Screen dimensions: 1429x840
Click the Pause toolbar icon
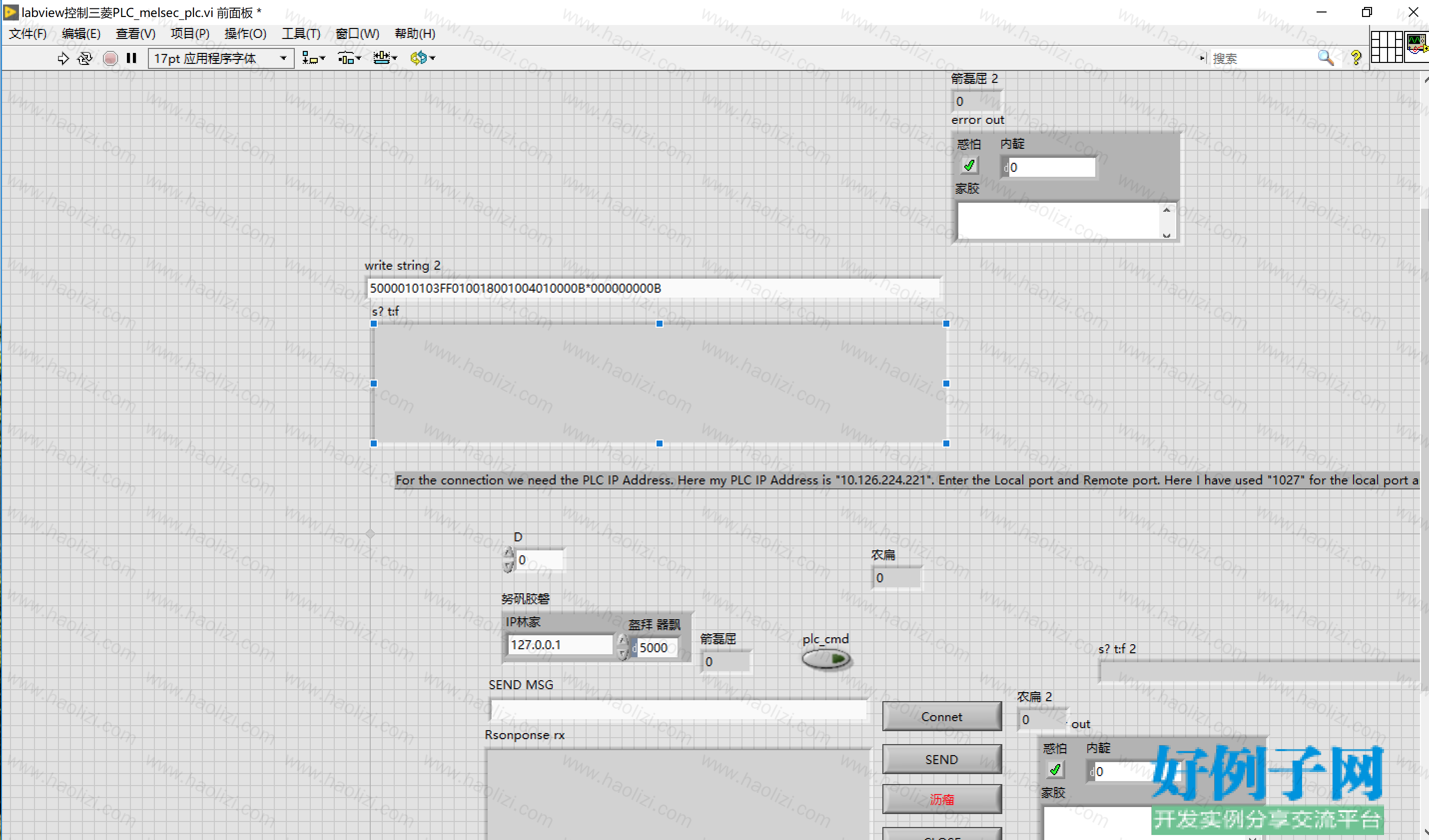point(131,58)
